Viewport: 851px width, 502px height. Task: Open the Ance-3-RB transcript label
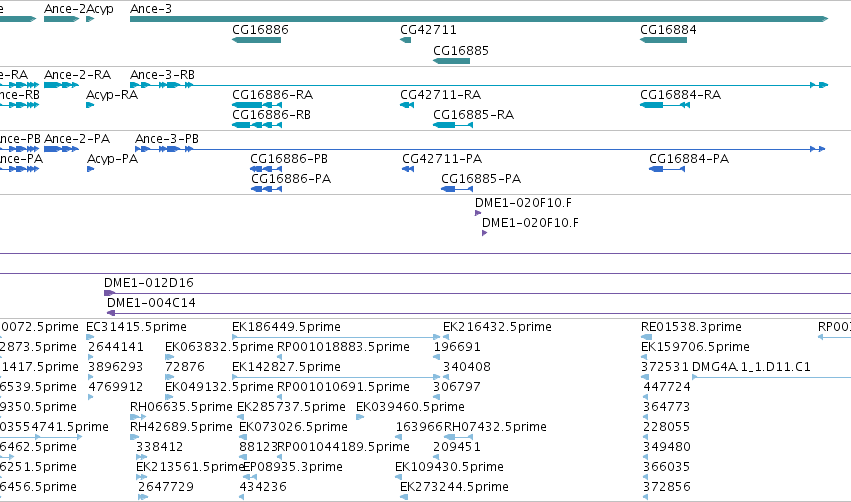[x=162, y=74]
